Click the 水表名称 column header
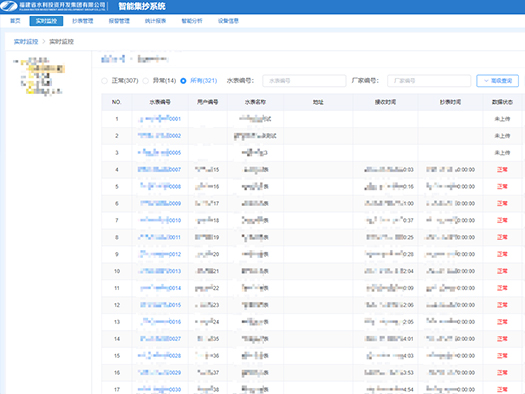The image size is (525, 394). click(x=255, y=102)
